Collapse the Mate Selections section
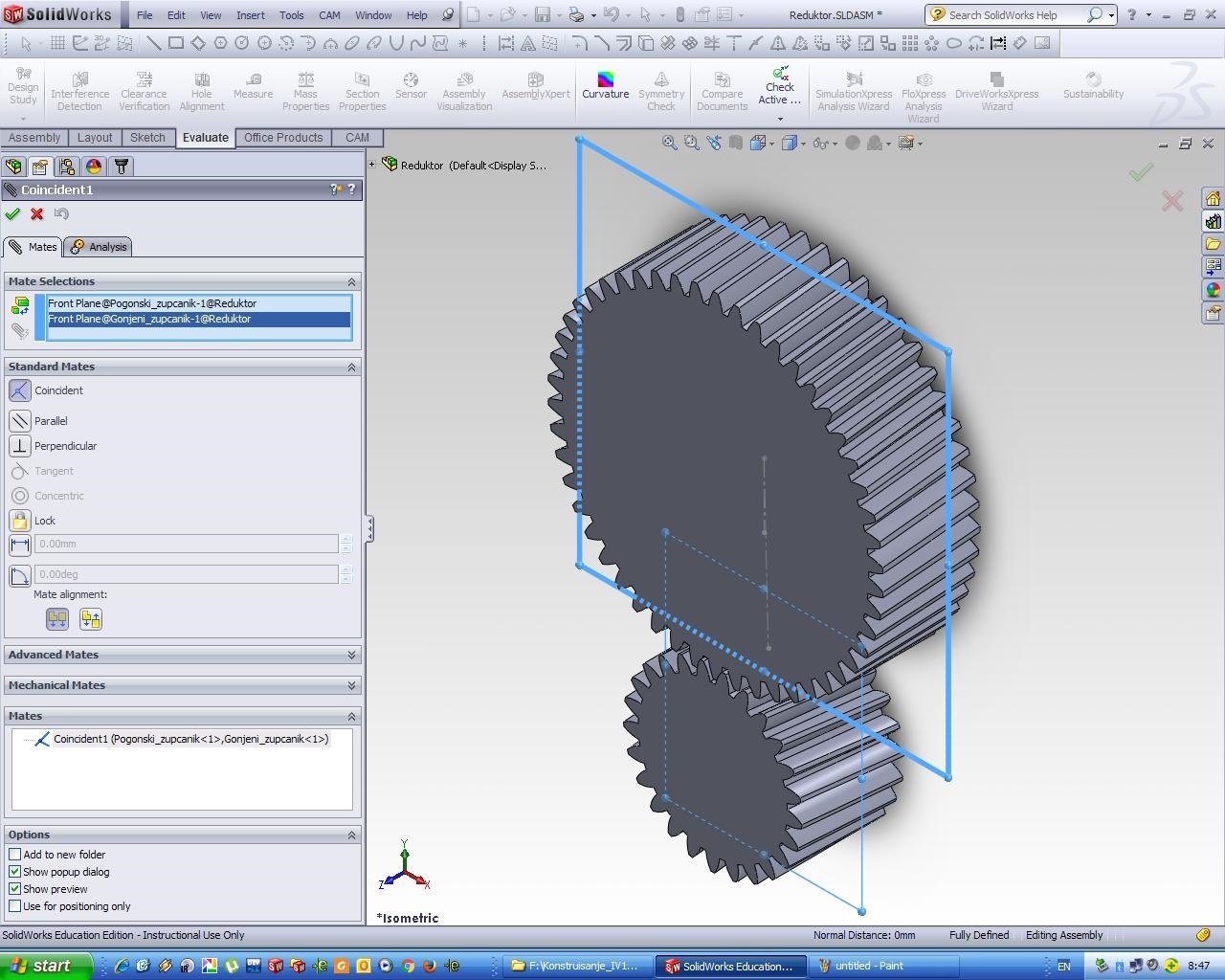Screen dimensions: 1225x980 click(351, 281)
